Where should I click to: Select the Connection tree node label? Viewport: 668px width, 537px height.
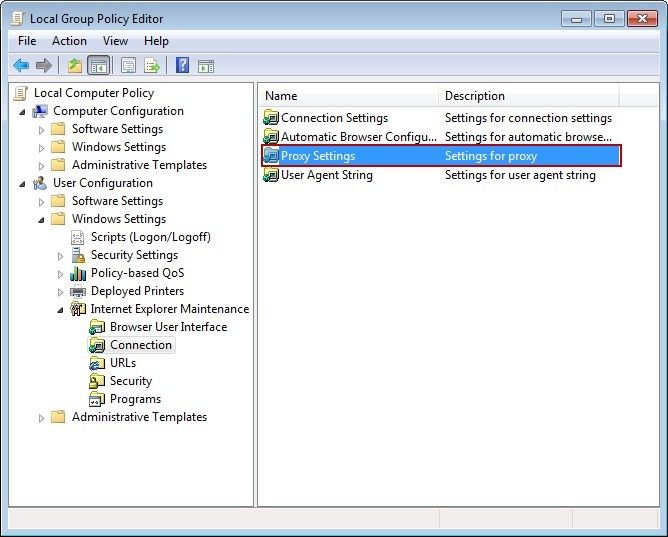point(141,345)
